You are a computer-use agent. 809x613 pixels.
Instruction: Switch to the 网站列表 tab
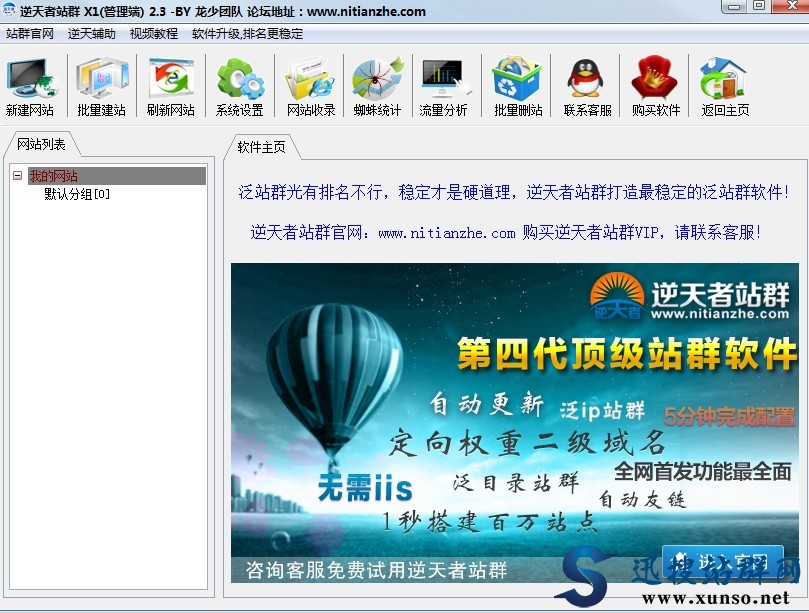pos(41,144)
